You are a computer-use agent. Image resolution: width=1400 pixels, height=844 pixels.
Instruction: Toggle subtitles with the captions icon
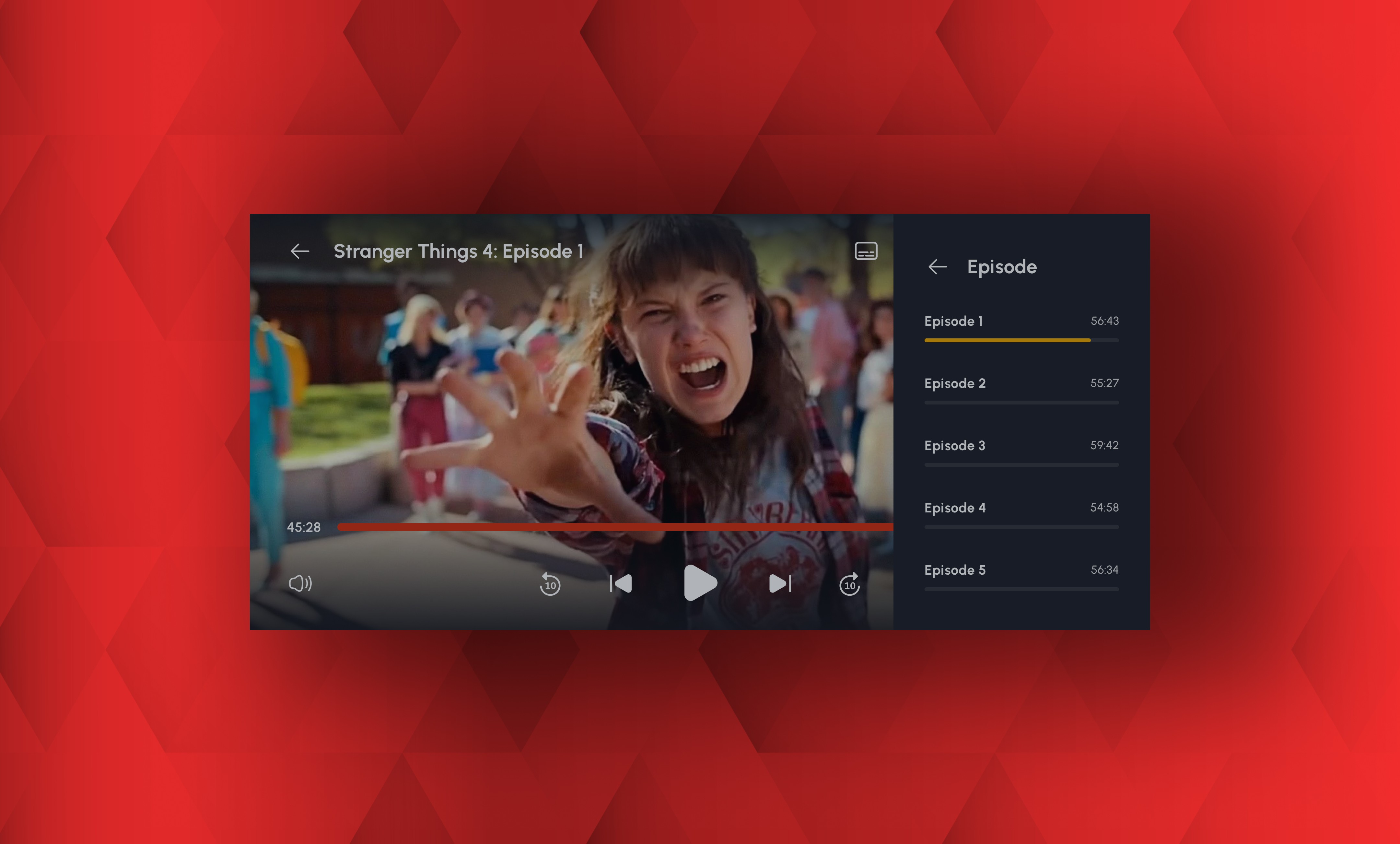point(866,251)
